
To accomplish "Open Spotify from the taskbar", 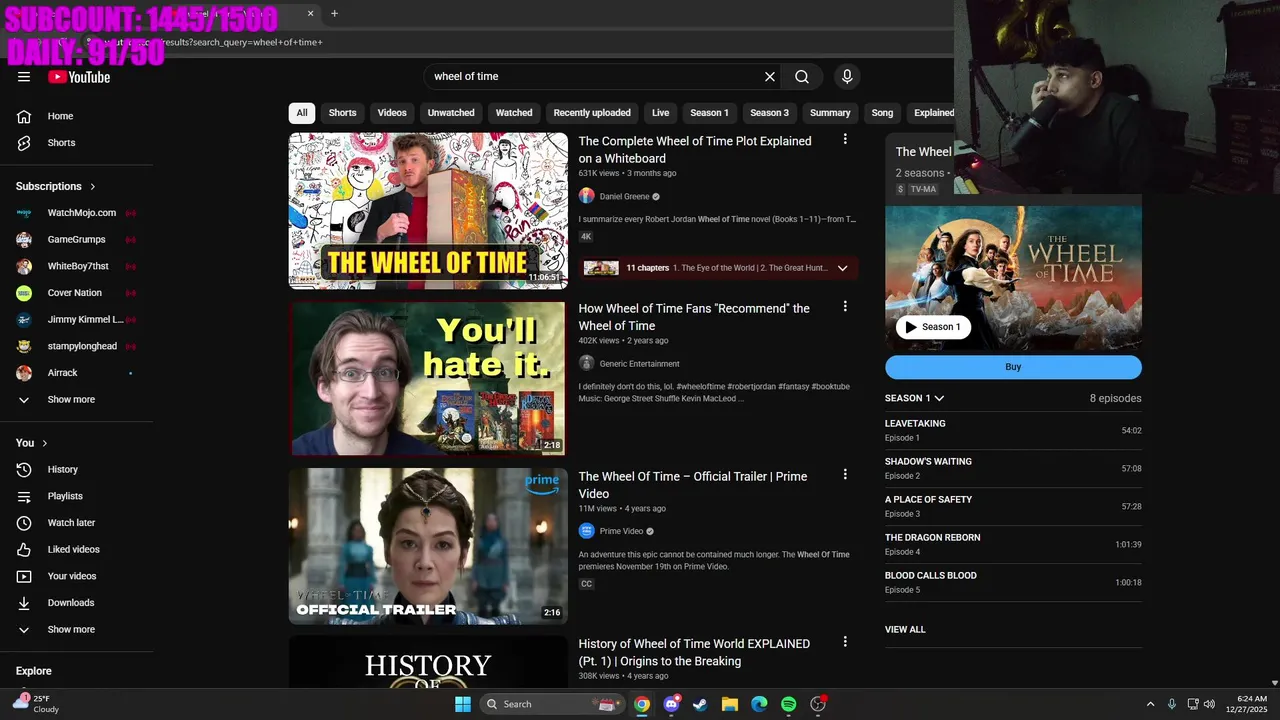I will pyautogui.click(x=788, y=704).
